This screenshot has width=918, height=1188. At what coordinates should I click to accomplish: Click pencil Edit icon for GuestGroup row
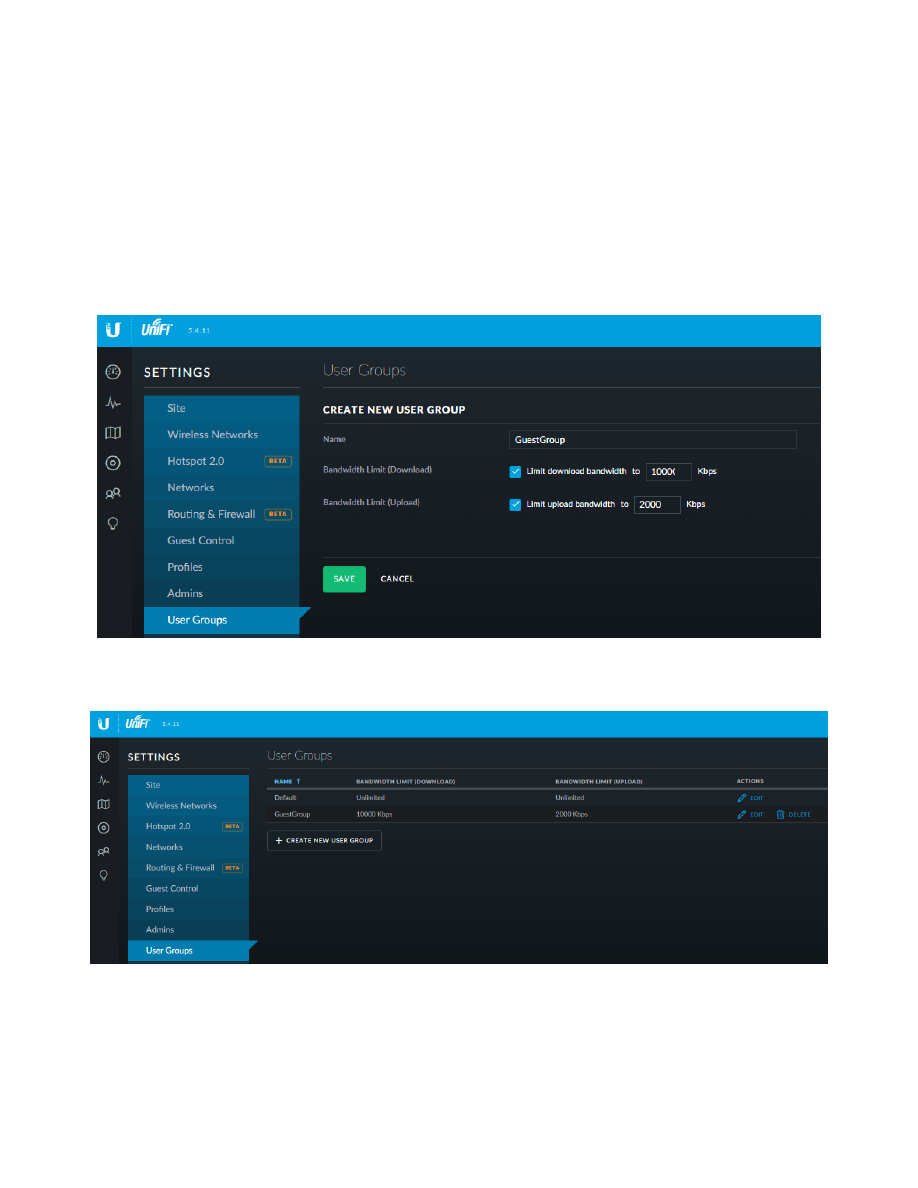pos(742,815)
